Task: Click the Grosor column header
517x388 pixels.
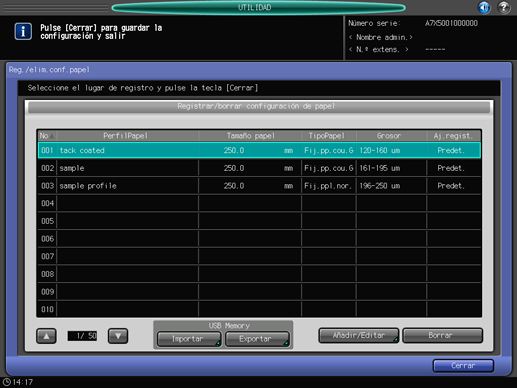Action: [x=392, y=136]
